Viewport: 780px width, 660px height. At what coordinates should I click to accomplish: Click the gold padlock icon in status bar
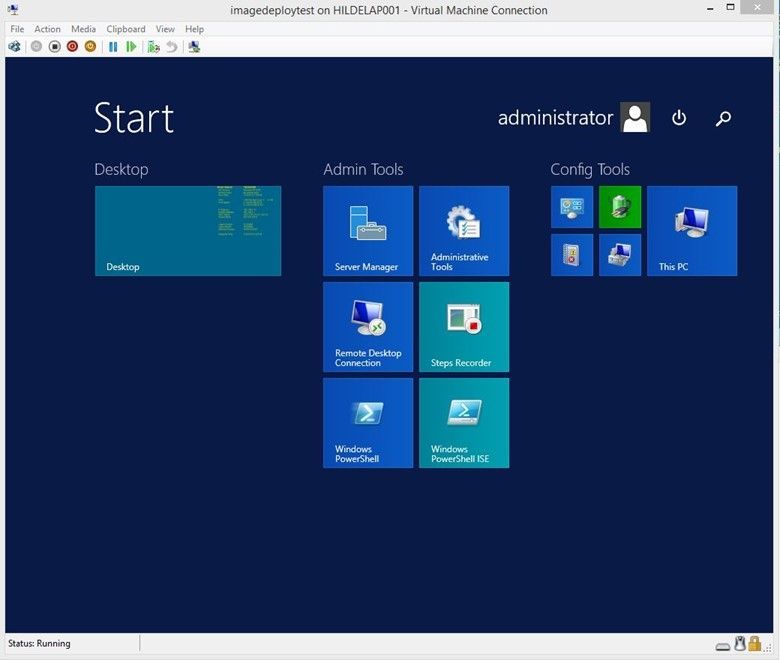(x=755, y=644)
